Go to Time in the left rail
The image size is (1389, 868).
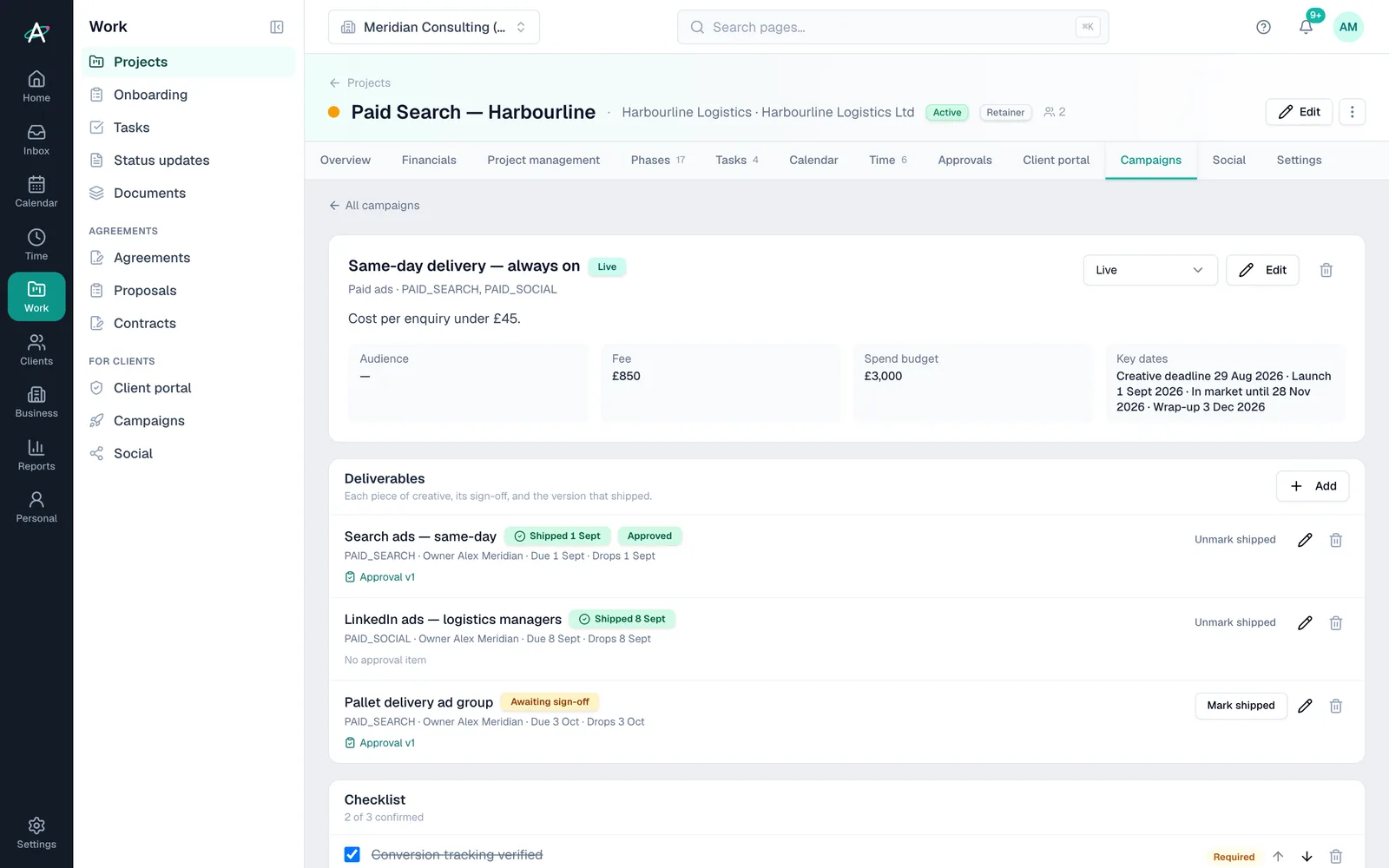pos(36,244)
